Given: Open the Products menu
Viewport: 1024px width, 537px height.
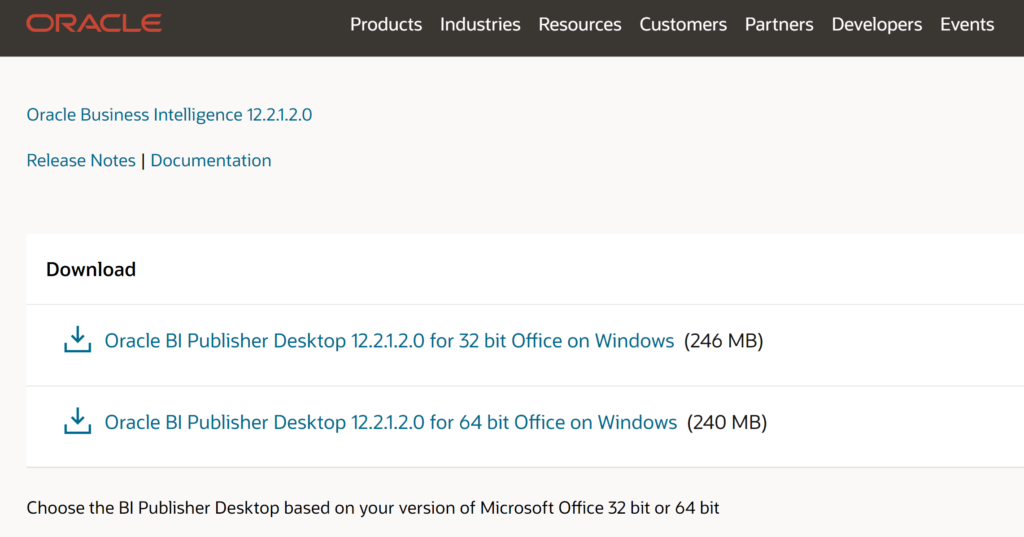Looking at the screenshot, I should pos(386,25).
